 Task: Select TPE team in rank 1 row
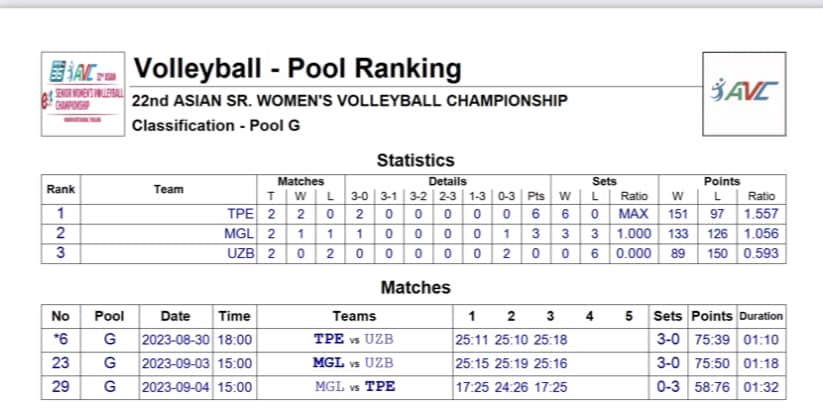240,214
